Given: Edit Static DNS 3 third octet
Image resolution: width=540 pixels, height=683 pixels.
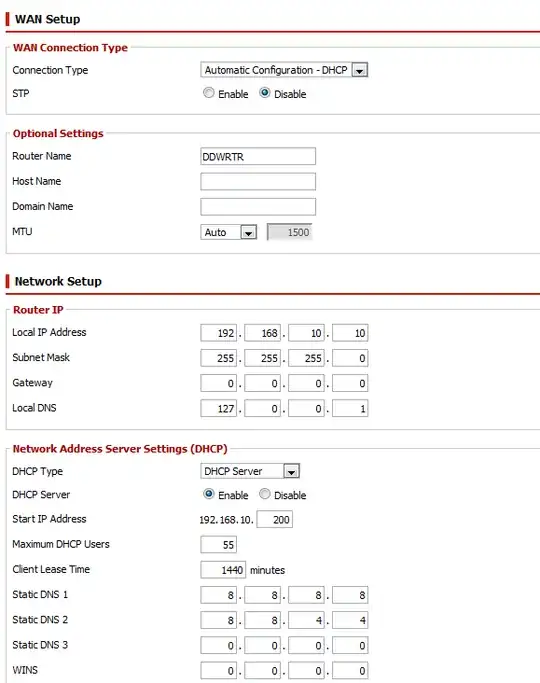Looking at the screenshot, I should click(x=306, y=646).
